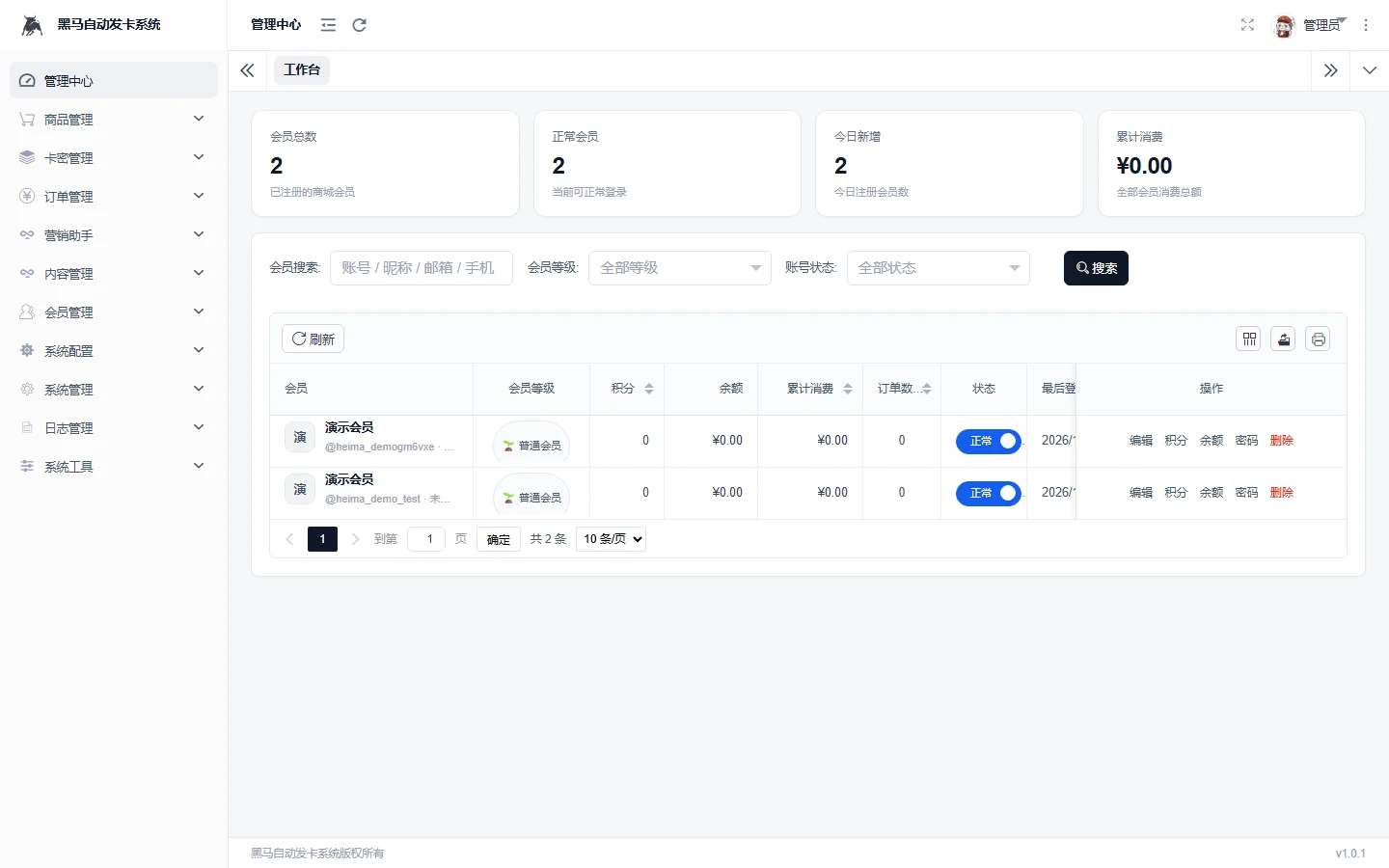Image resolution: width=1389 pixels, height=868 pixels.
Task: Toggle the 正常 status switch for @heima_demogm6vxe
Action: [989, 441]
